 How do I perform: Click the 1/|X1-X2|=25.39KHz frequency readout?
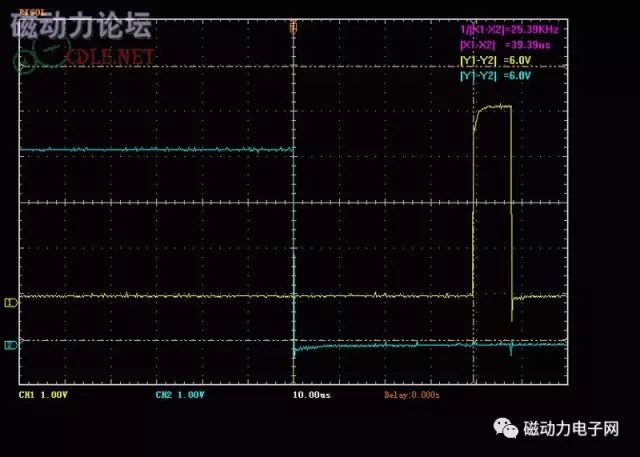[x=509, y=29]
